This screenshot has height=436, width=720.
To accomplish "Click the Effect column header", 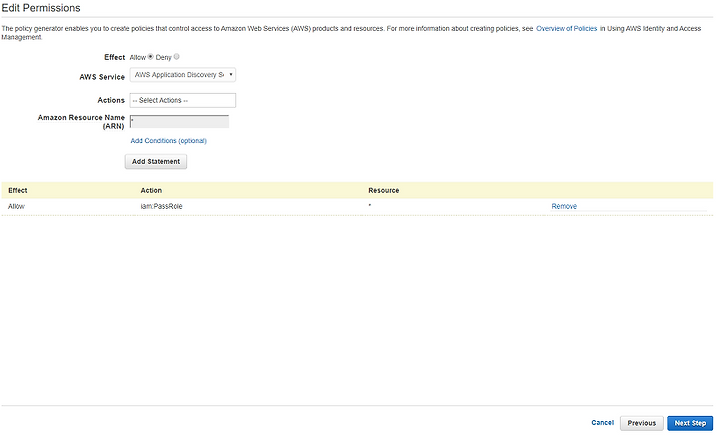I will (18, 190).
